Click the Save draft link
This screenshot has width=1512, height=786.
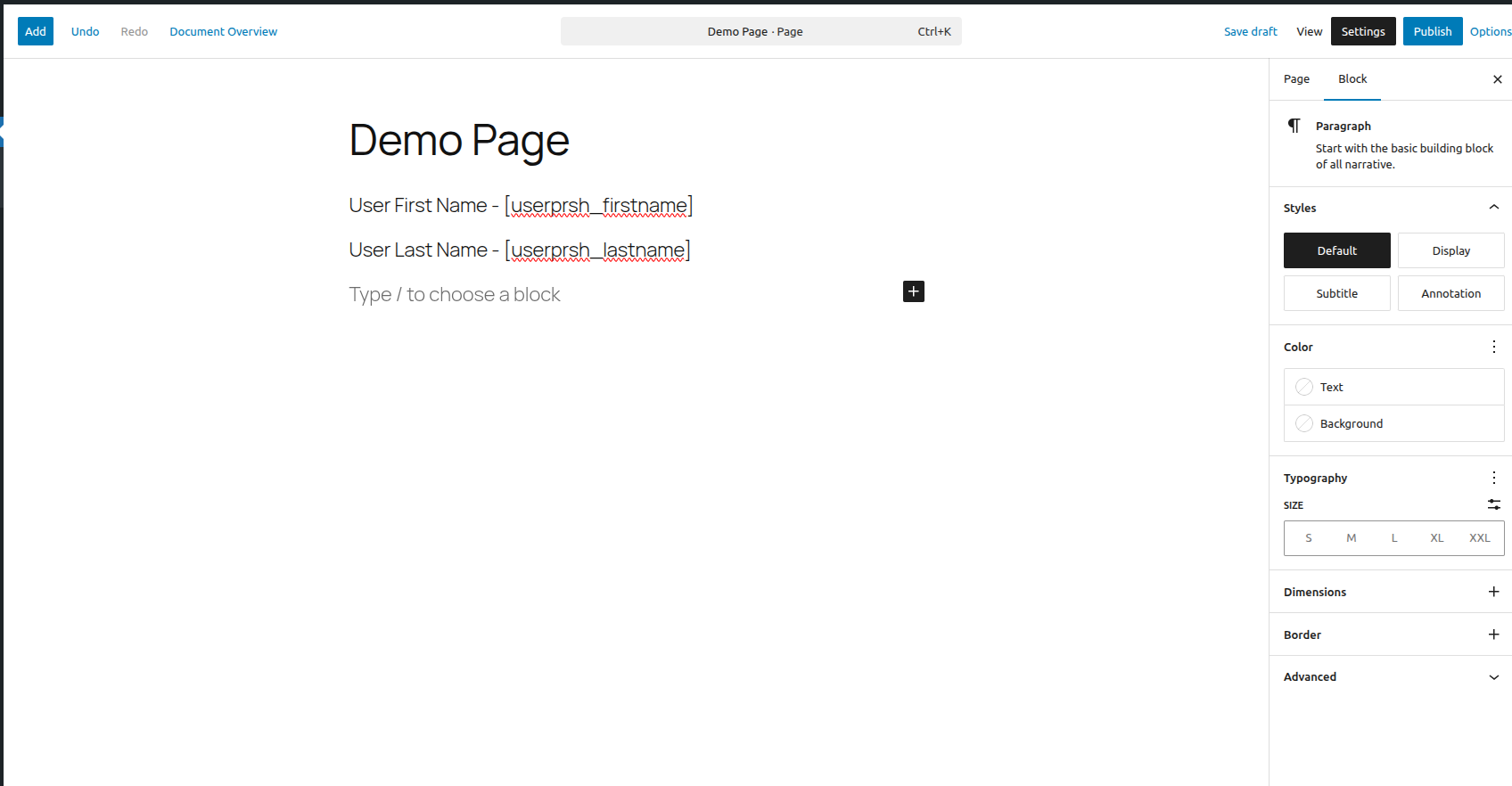point(1250,31)
